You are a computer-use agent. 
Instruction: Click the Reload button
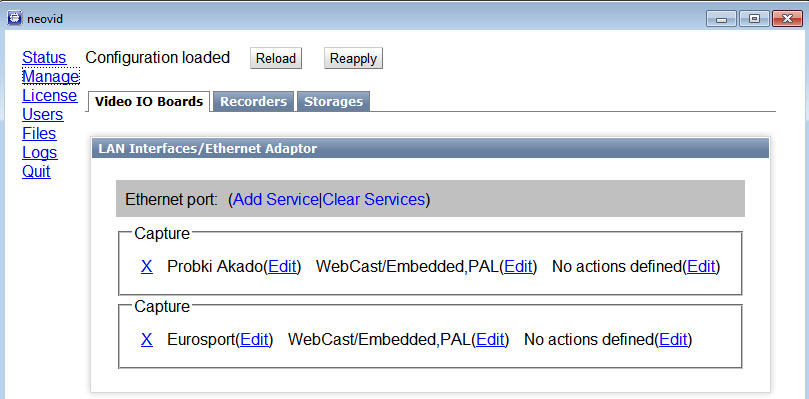point(276,58)
